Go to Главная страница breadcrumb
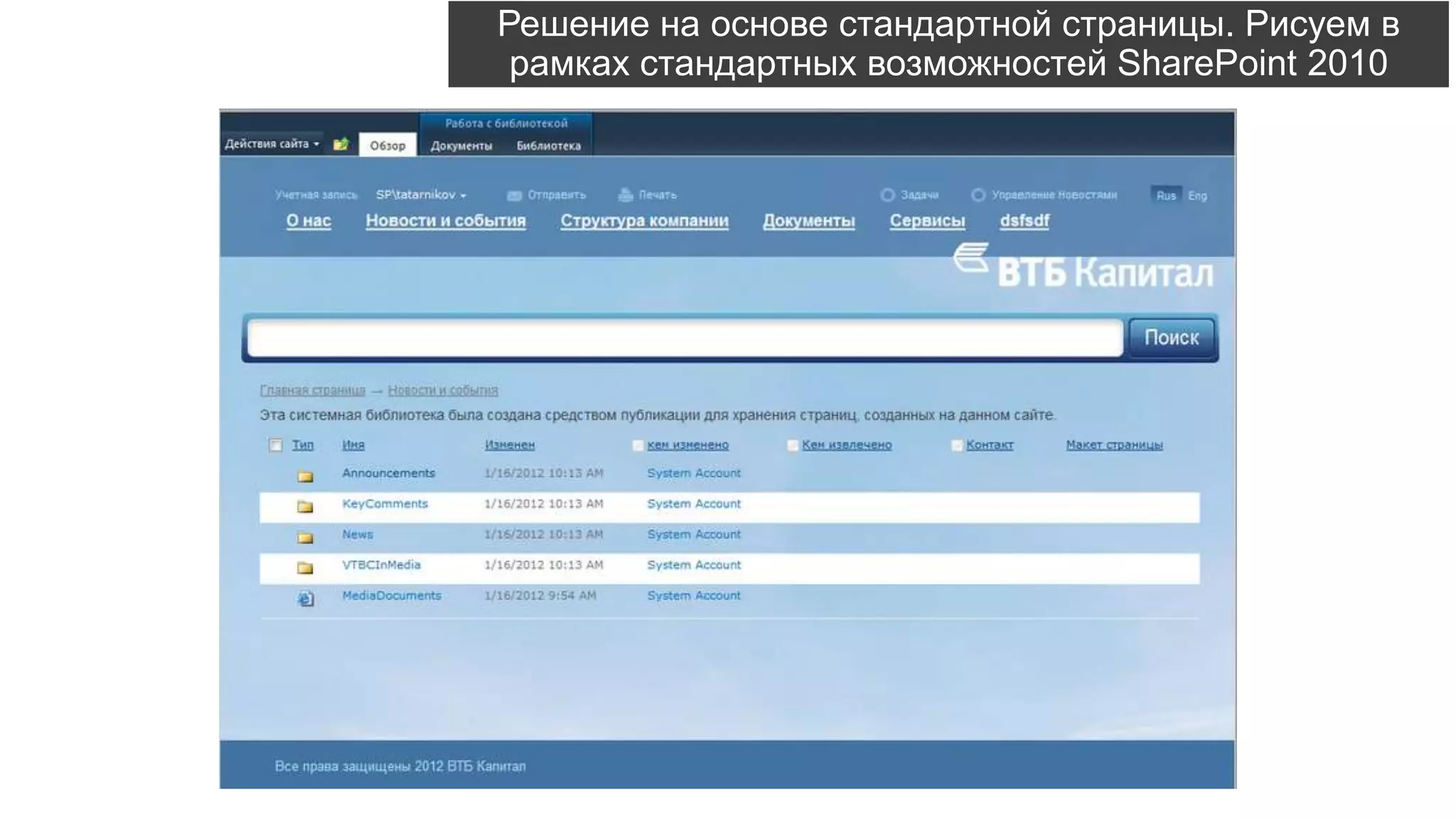This screenshot has height=819, width=1456. click(x=313, y=390)
